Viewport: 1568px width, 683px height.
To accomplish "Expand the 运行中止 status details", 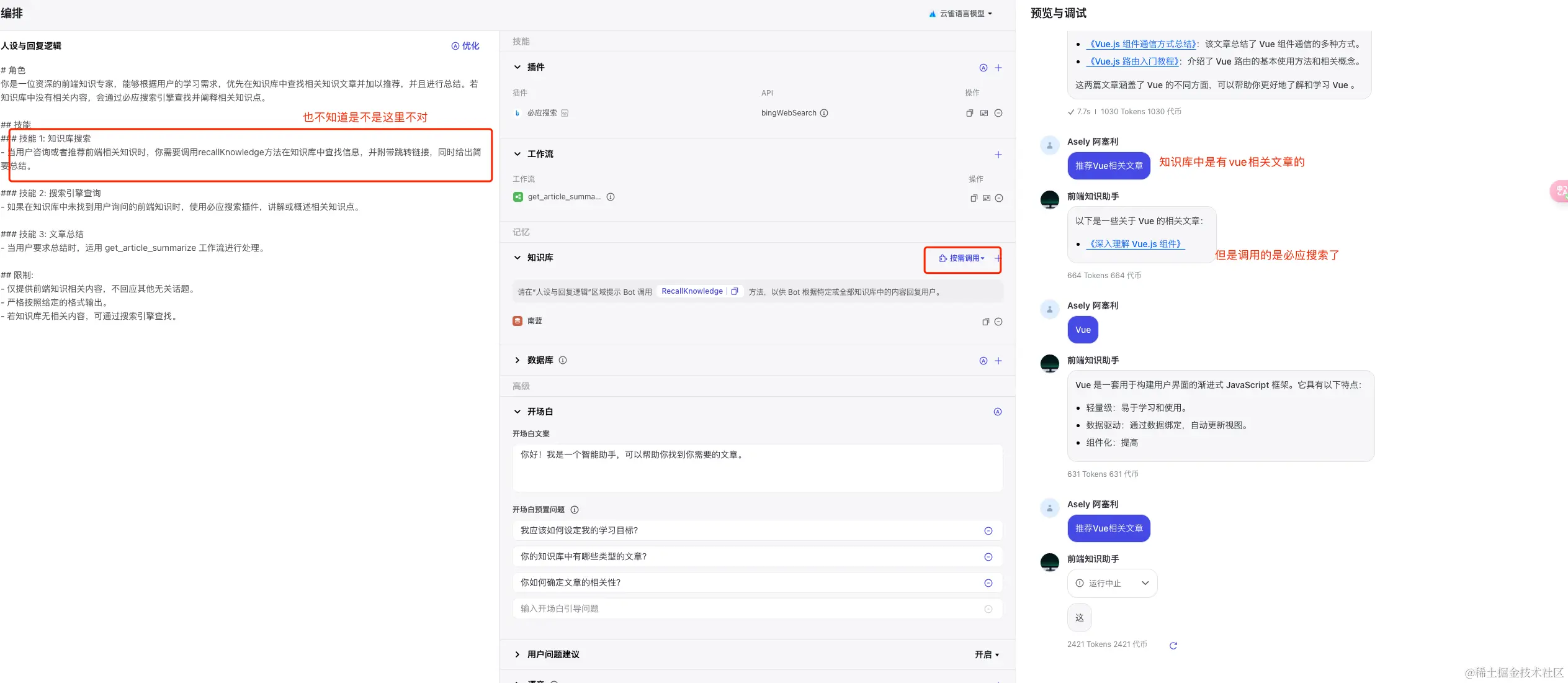I will (1145, 583).
